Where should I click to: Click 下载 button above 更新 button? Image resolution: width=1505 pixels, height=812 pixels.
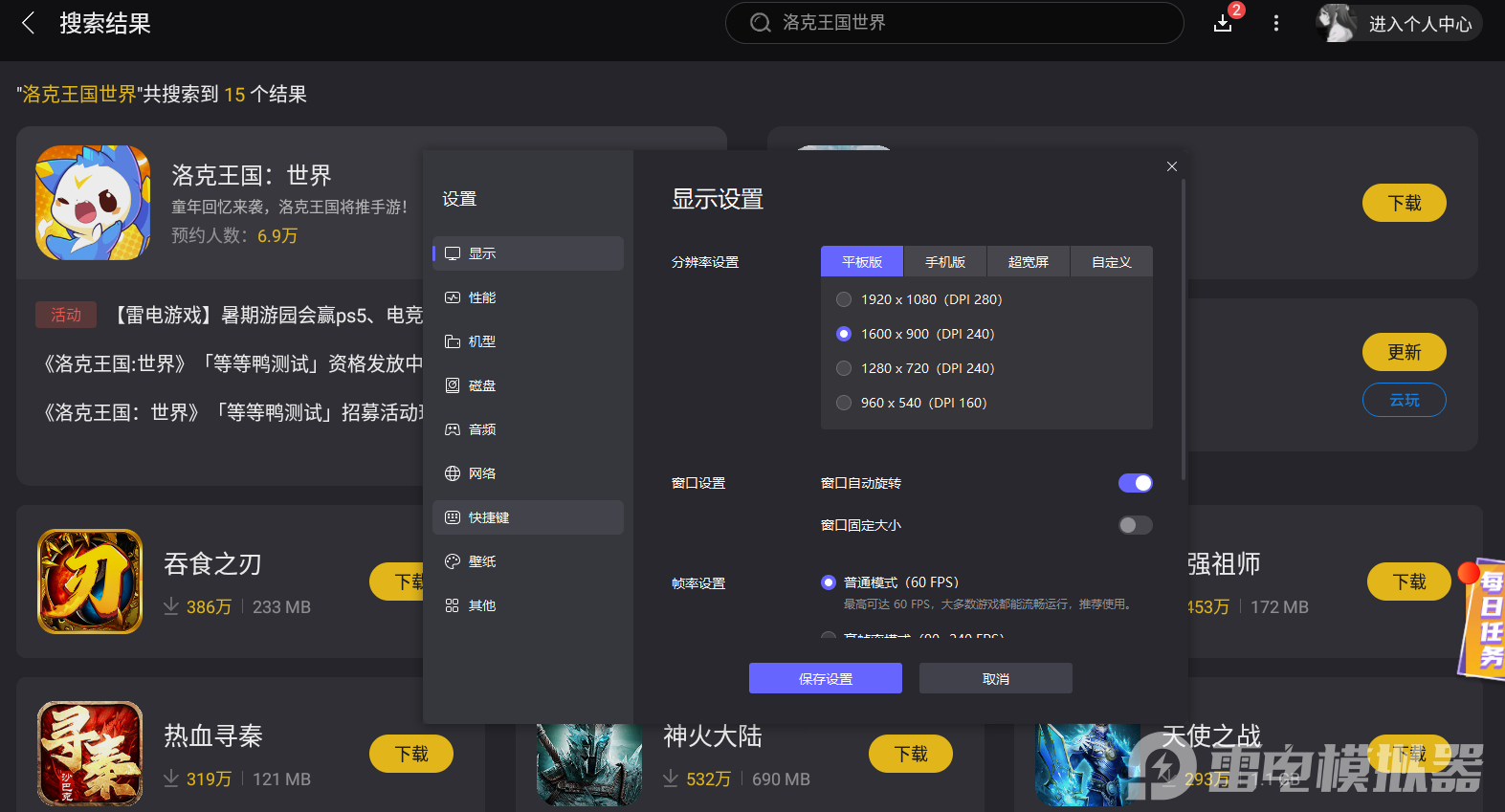(x=1405, y=203)
